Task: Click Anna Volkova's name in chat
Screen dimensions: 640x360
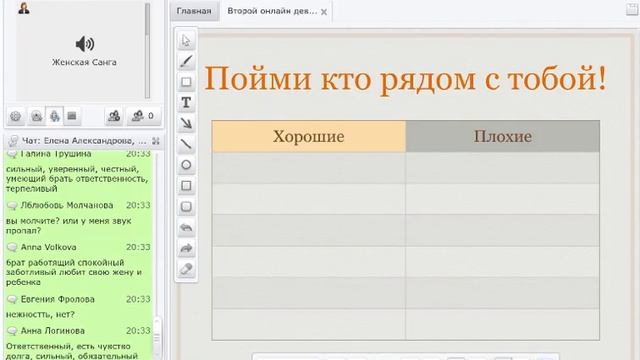Action: (49, 247)
